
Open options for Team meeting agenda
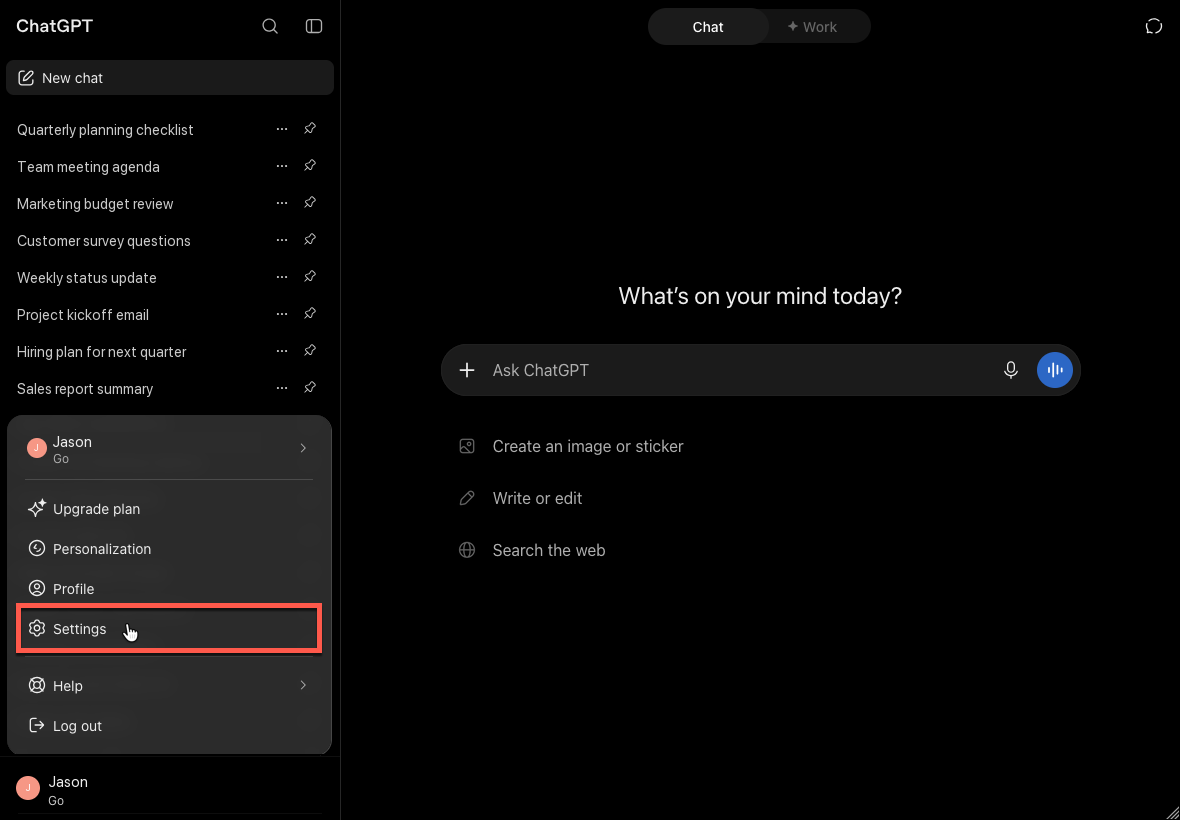tap(281, 166)
